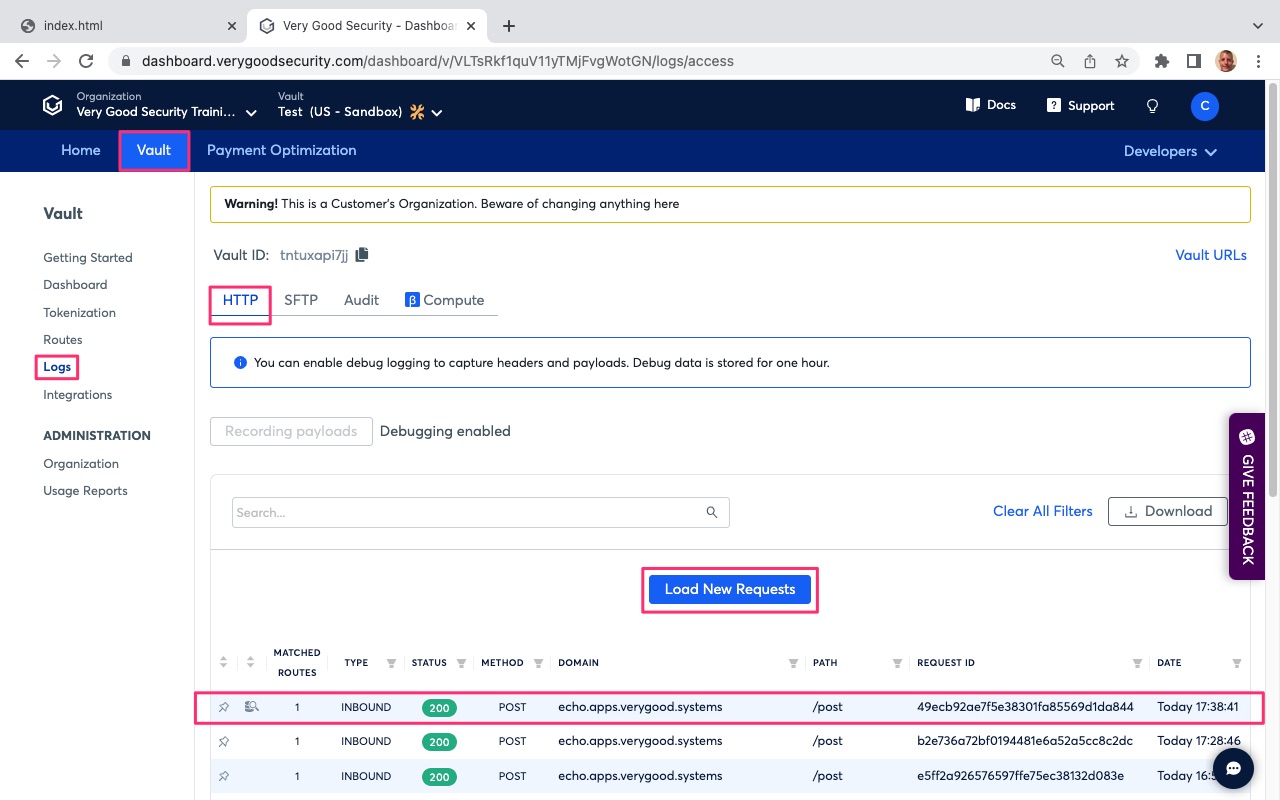Filter by the Type column funnel icon
The height and width of the screenshot is (800, 1280).
tap(391, 663)
